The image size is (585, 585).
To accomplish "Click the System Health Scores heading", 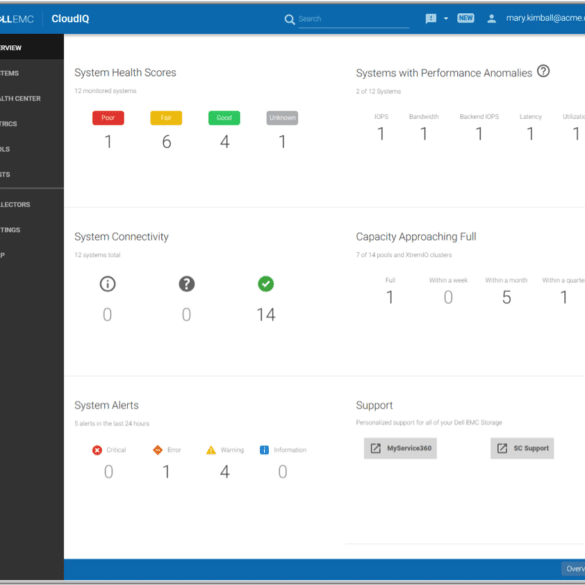I will [x=125, y=72].
